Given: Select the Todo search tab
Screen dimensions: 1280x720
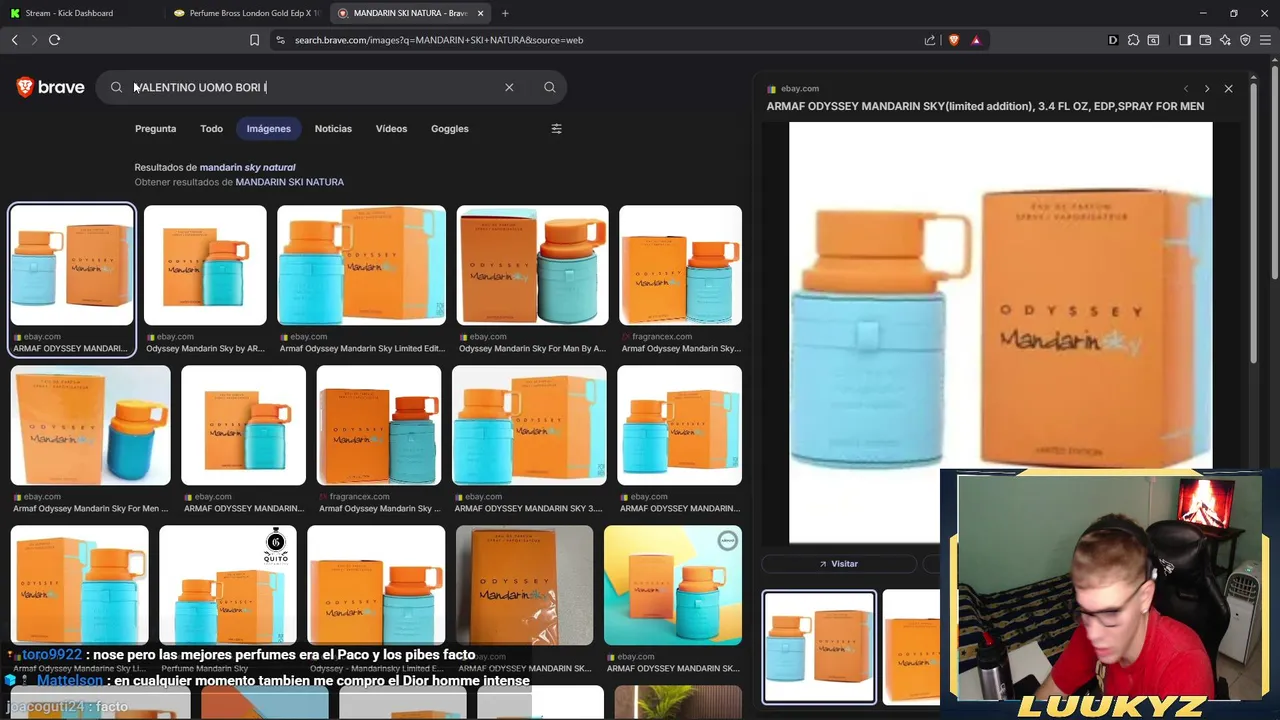Looking at the screenshot, I should [x=211, y=128].
